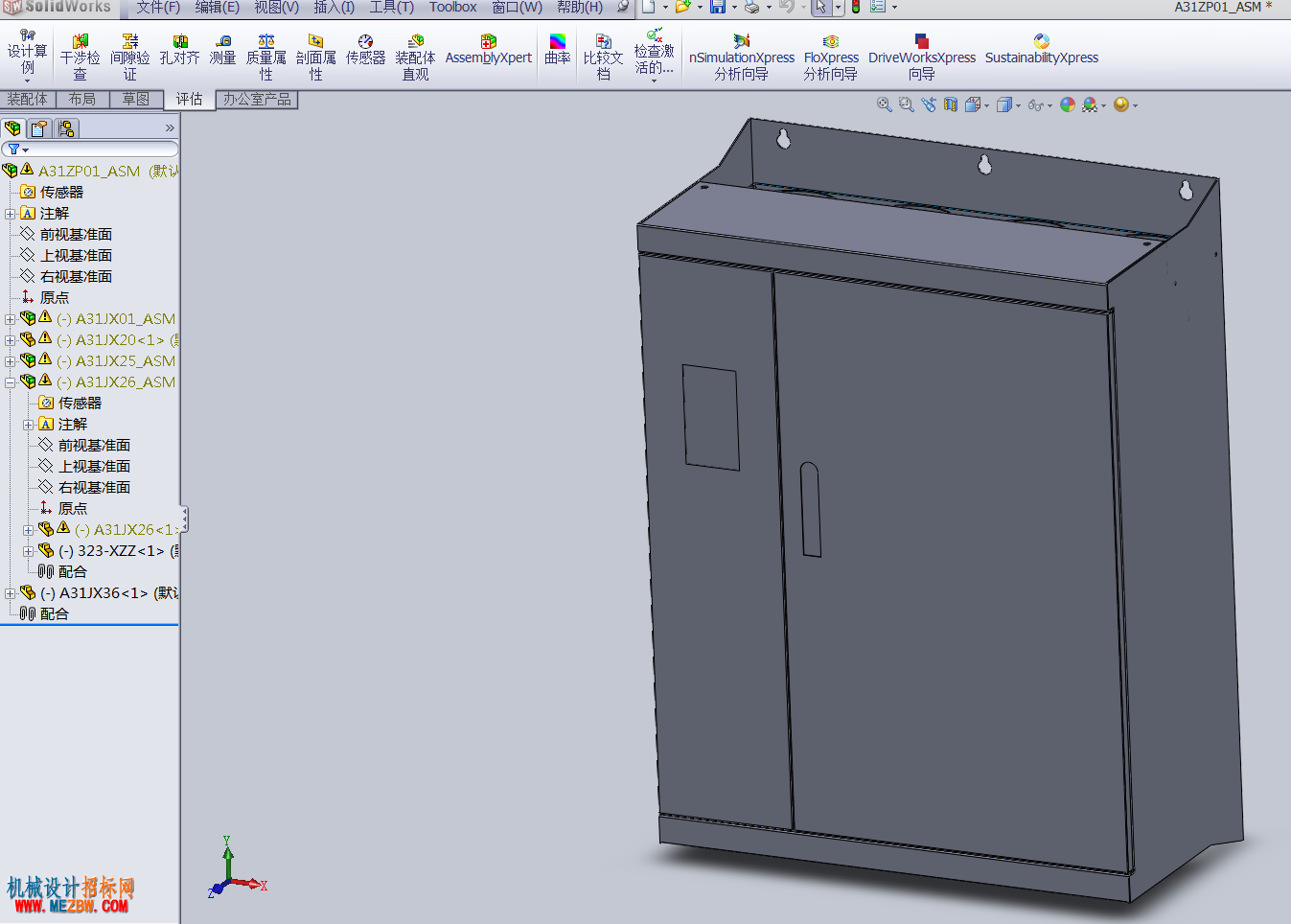The image size is (1291, 924).
Task: Open 装配体直观 assembly visualization
Action: click(415, 58)
